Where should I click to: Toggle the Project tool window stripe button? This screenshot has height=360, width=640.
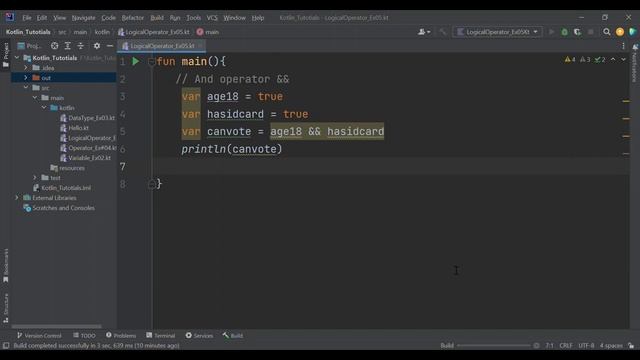(6, 55)
